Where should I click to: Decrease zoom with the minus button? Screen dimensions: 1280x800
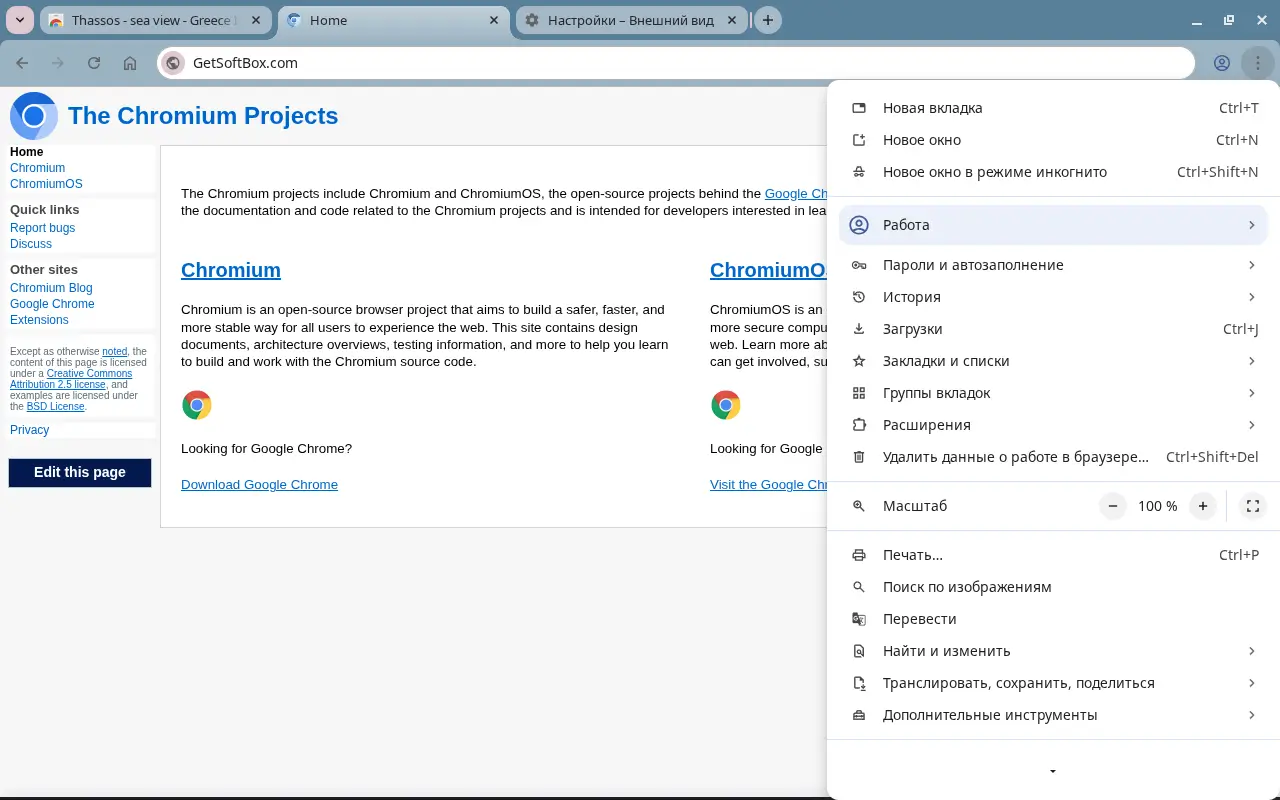(x=1112, y=506)
